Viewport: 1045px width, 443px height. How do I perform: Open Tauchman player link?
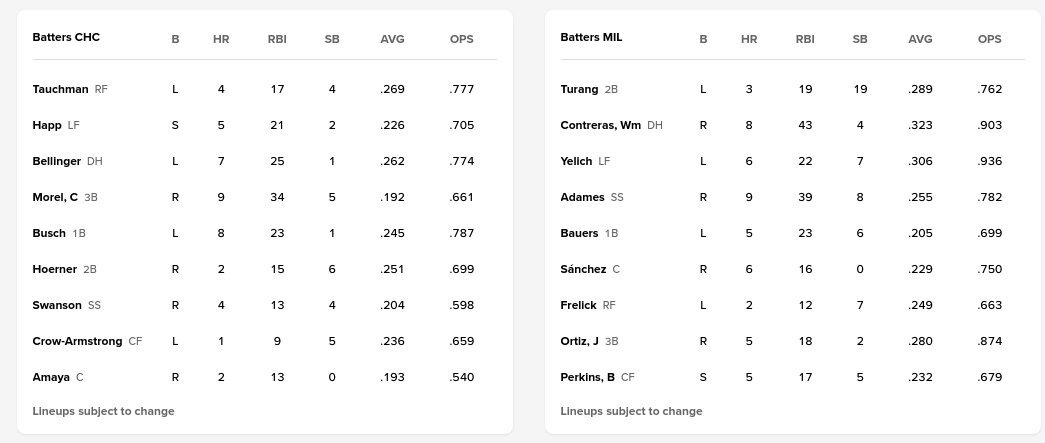pos(60,89)
